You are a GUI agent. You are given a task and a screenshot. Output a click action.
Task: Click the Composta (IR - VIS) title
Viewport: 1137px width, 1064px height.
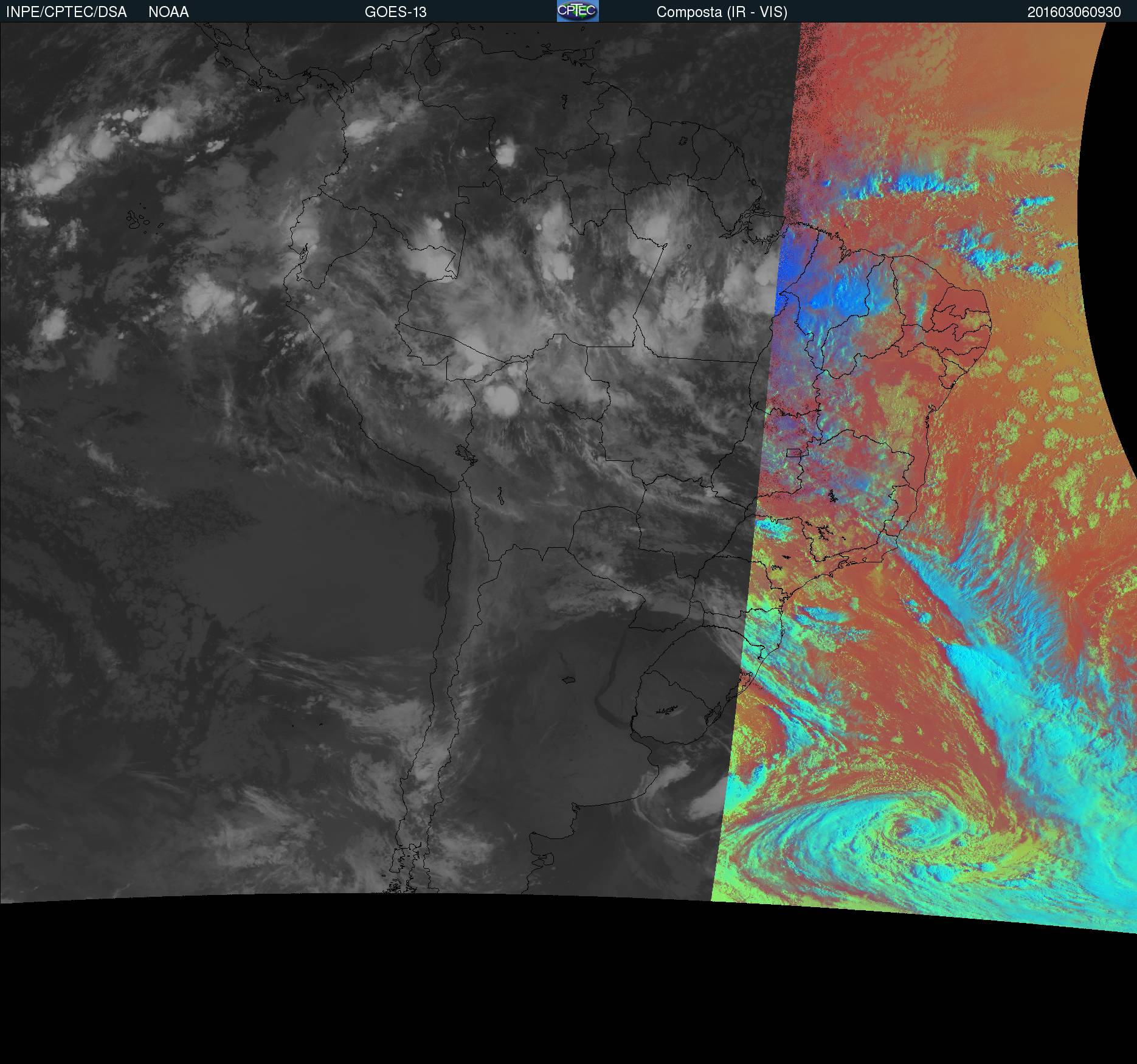tap(722, 12)
